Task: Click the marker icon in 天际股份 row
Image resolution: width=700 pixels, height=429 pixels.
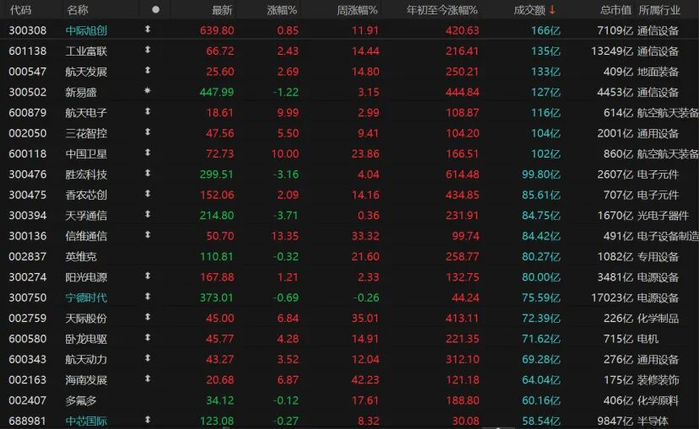Action: click(147, 317)
